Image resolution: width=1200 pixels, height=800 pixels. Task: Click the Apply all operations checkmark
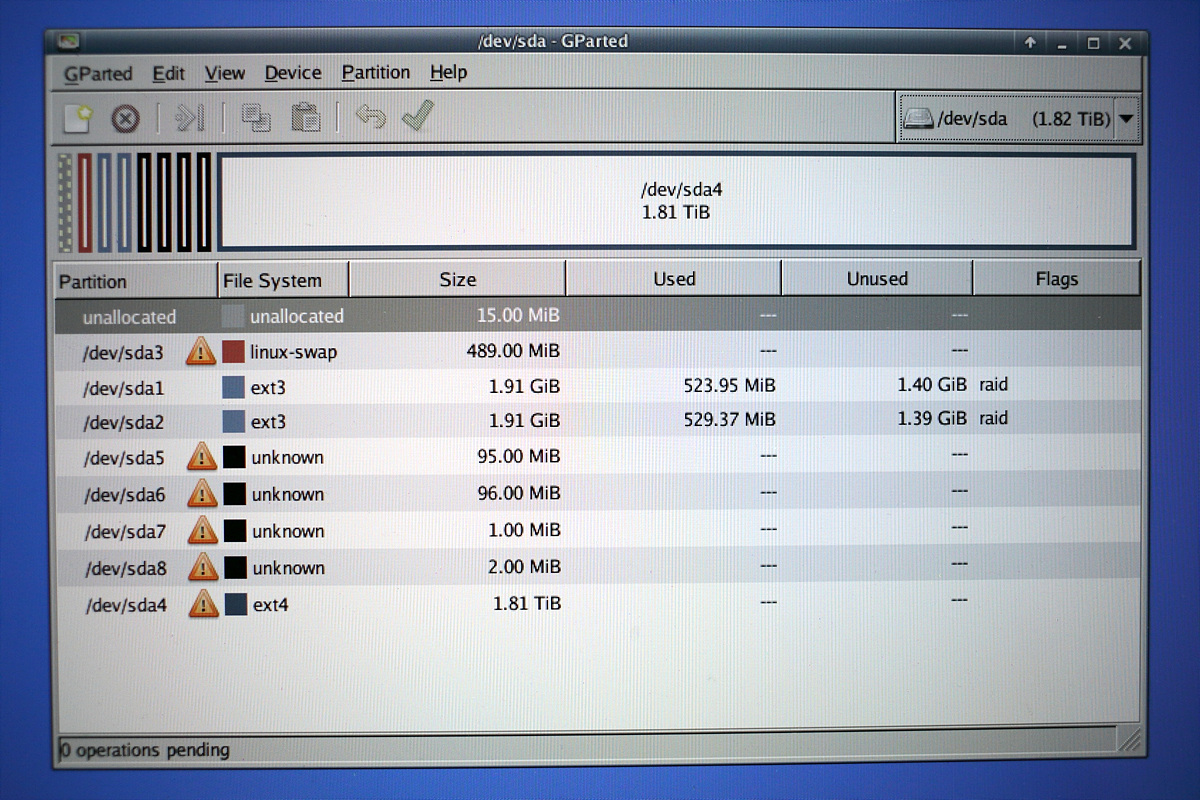[417, 117]
